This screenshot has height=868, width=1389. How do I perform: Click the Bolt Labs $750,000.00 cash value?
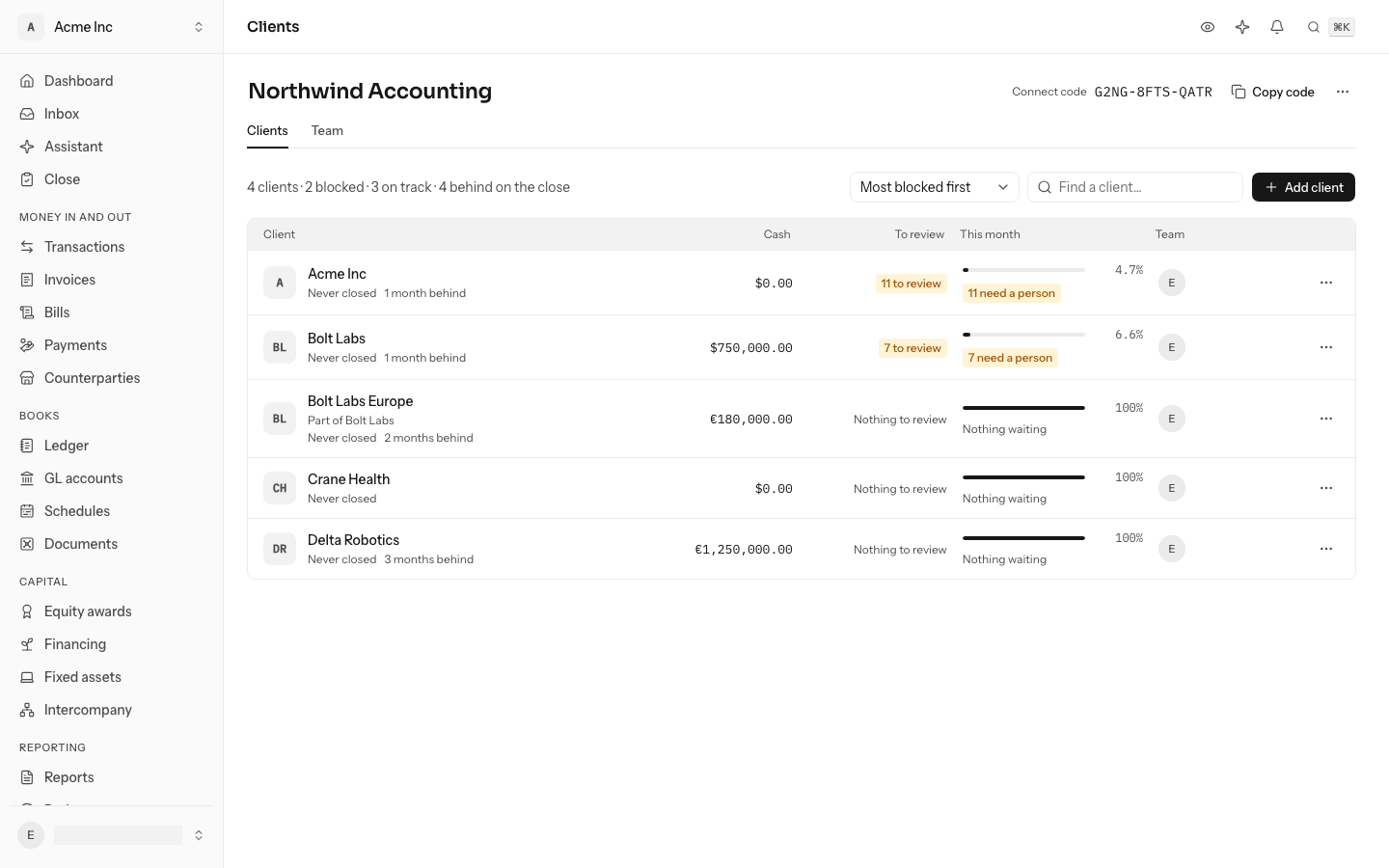click(751, 348)
